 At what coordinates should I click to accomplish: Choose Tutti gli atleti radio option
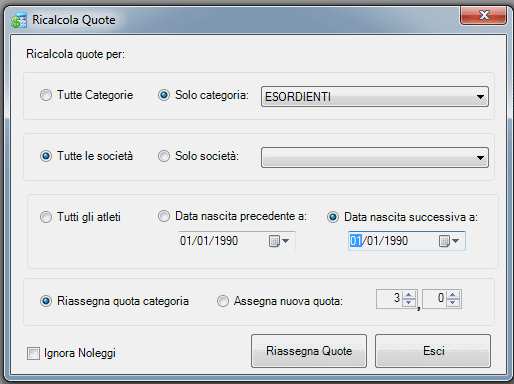[46, 217]
